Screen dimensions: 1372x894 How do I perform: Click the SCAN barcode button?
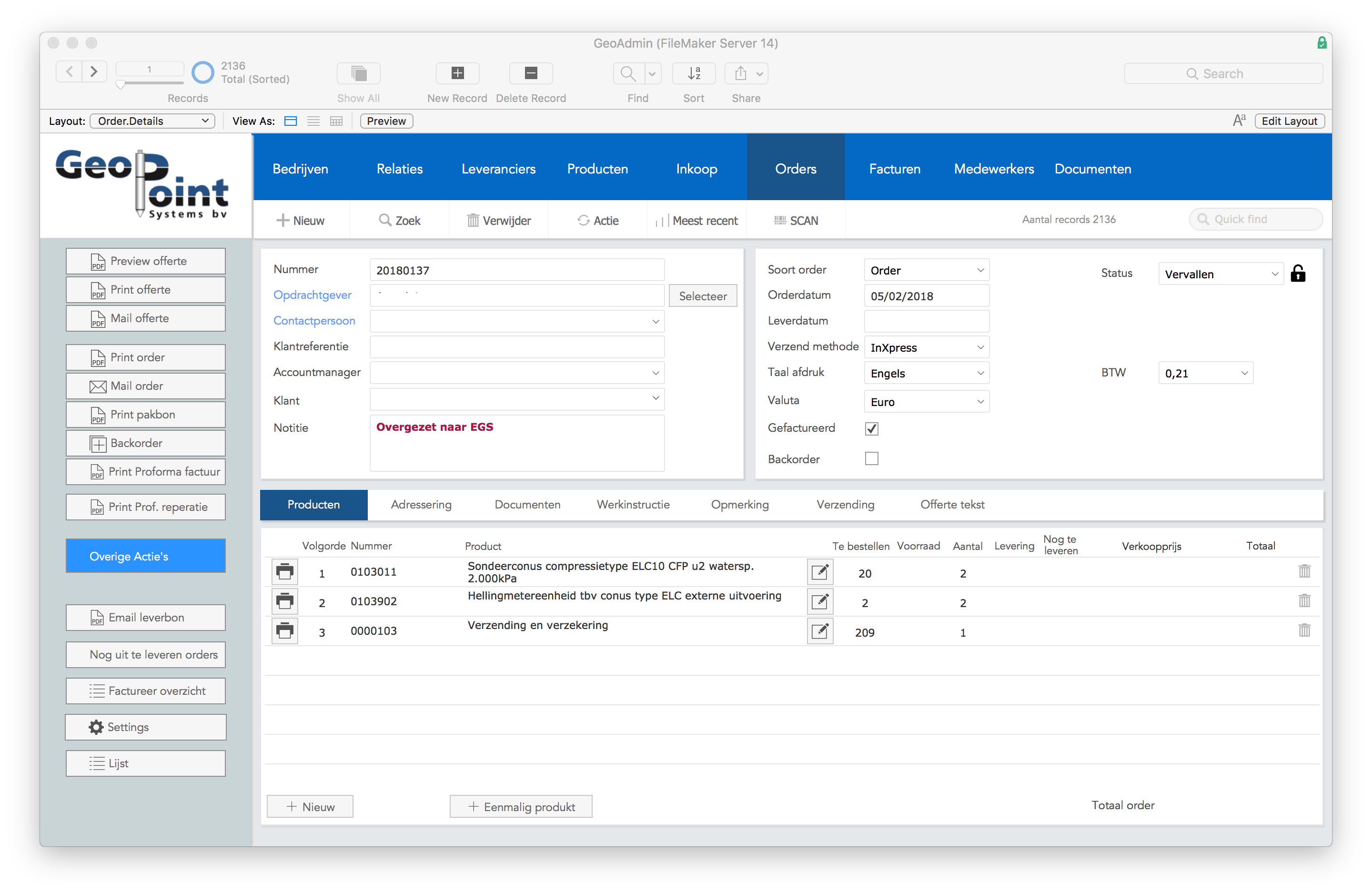pos(796,221)
